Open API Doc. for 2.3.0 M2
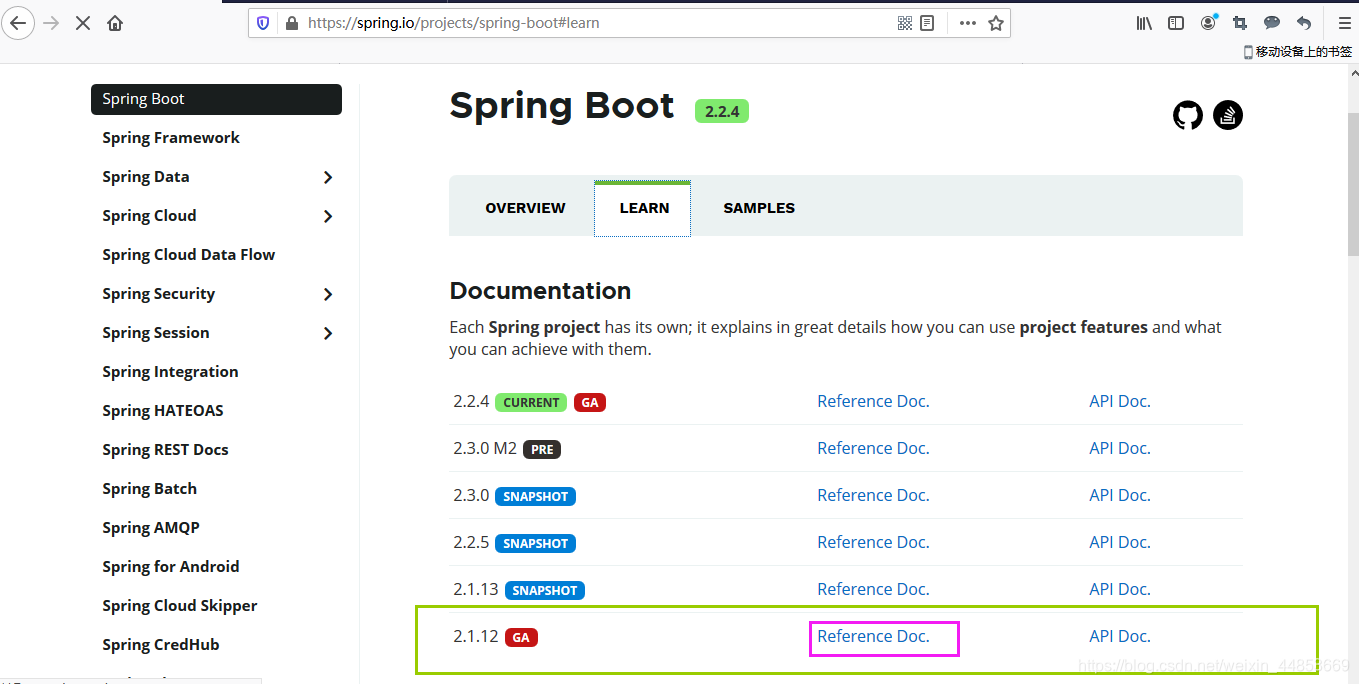Image resolution: width=1359 pixels, height=684 pixels. [1120, 448]
